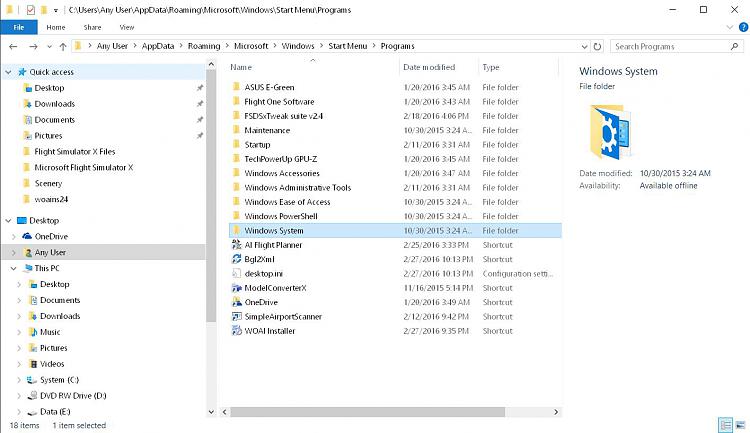The width and height of the screenshot is (750, 433).
Task: Open Customize Quick Access Toolbar dropdown
Action: coord(55,10)
